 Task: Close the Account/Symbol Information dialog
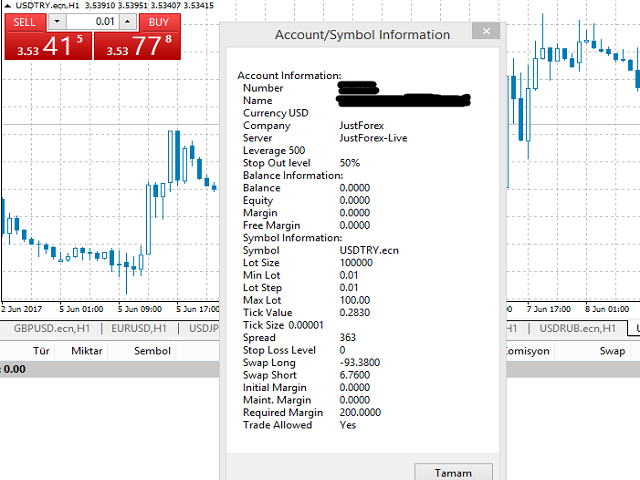[486, 31]
